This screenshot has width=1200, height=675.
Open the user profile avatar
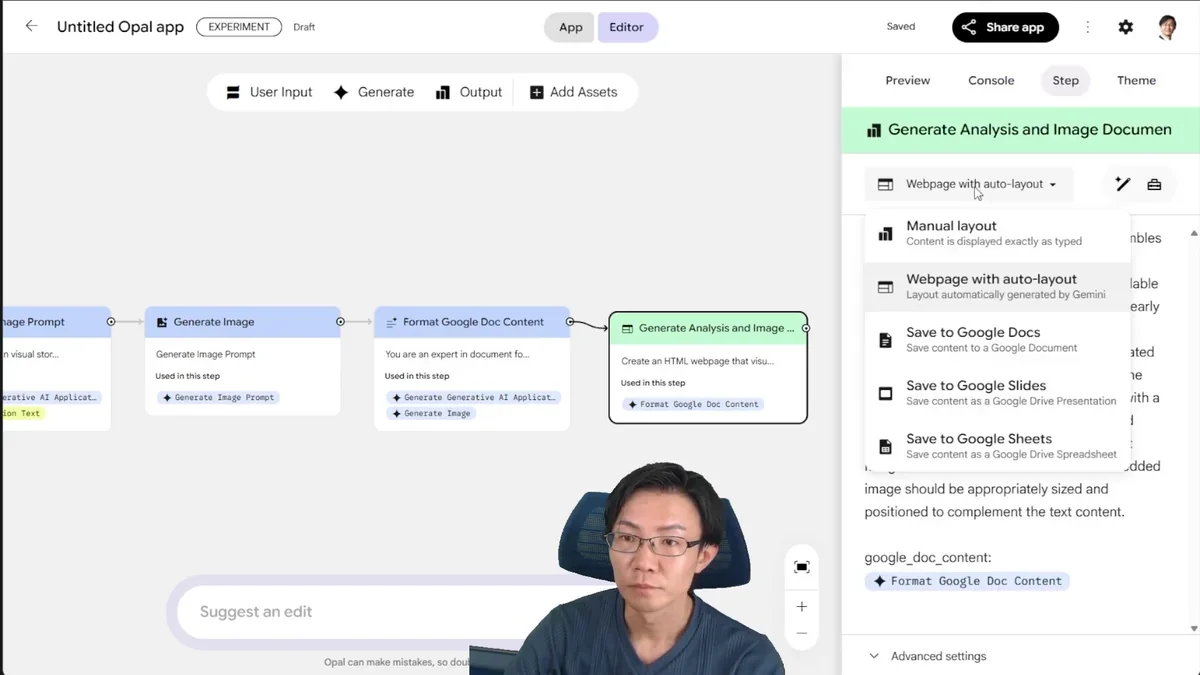tap(1166, 27)
